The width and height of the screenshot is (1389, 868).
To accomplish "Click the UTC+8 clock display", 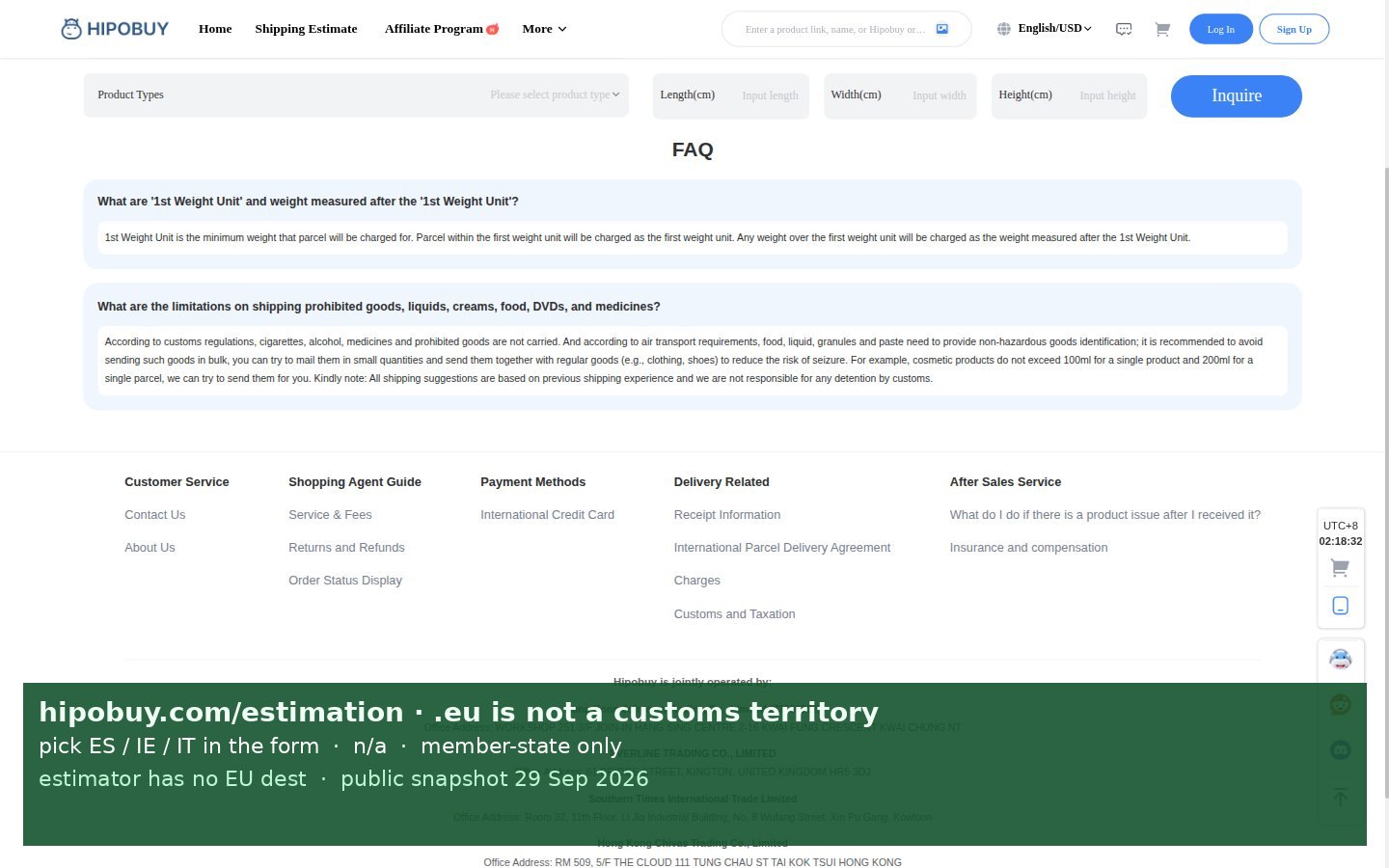I will coord(1341,533).
